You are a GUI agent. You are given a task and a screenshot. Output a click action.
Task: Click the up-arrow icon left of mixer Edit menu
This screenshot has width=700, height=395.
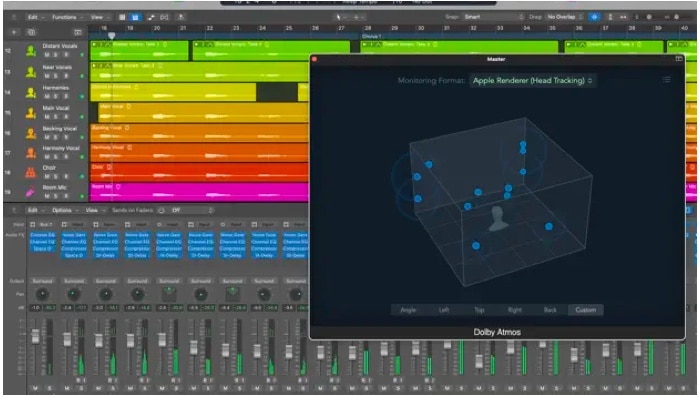coord(14,210)
